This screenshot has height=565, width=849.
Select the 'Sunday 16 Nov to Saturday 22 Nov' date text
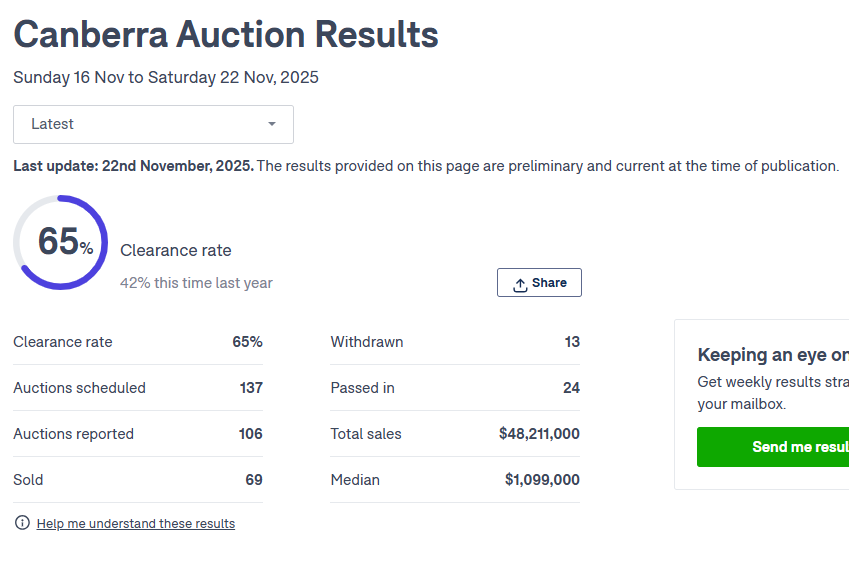tap(166, 77)
